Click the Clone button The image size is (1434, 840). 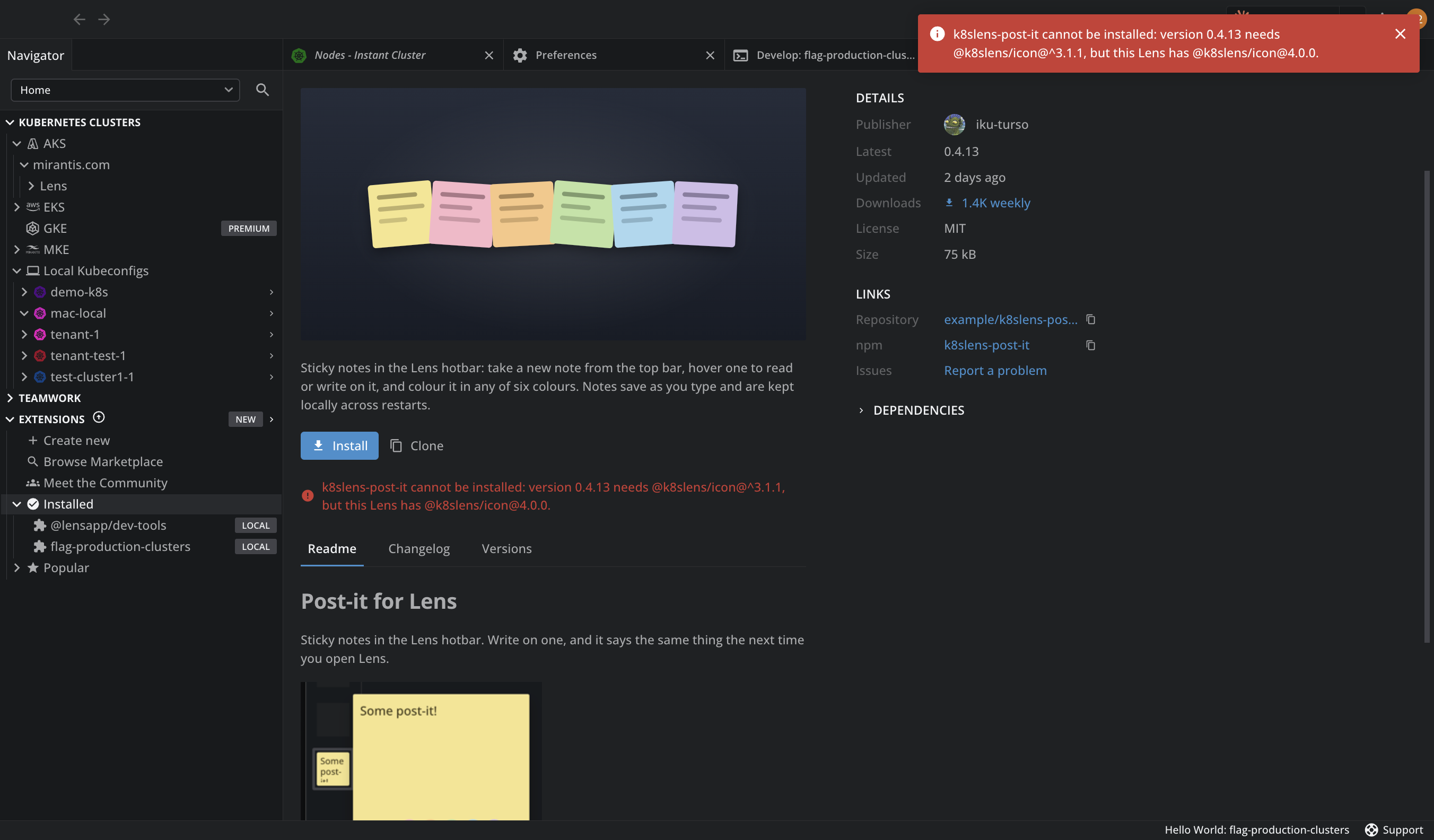pyautogui.click(x=416, y=445)
